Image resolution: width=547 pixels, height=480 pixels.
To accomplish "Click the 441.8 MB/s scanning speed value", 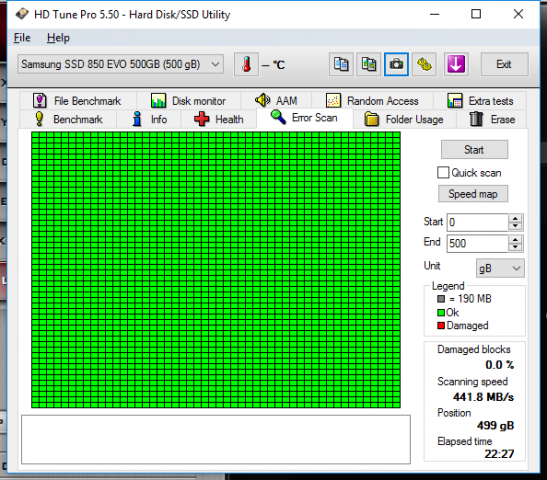I will coord(483,397).
